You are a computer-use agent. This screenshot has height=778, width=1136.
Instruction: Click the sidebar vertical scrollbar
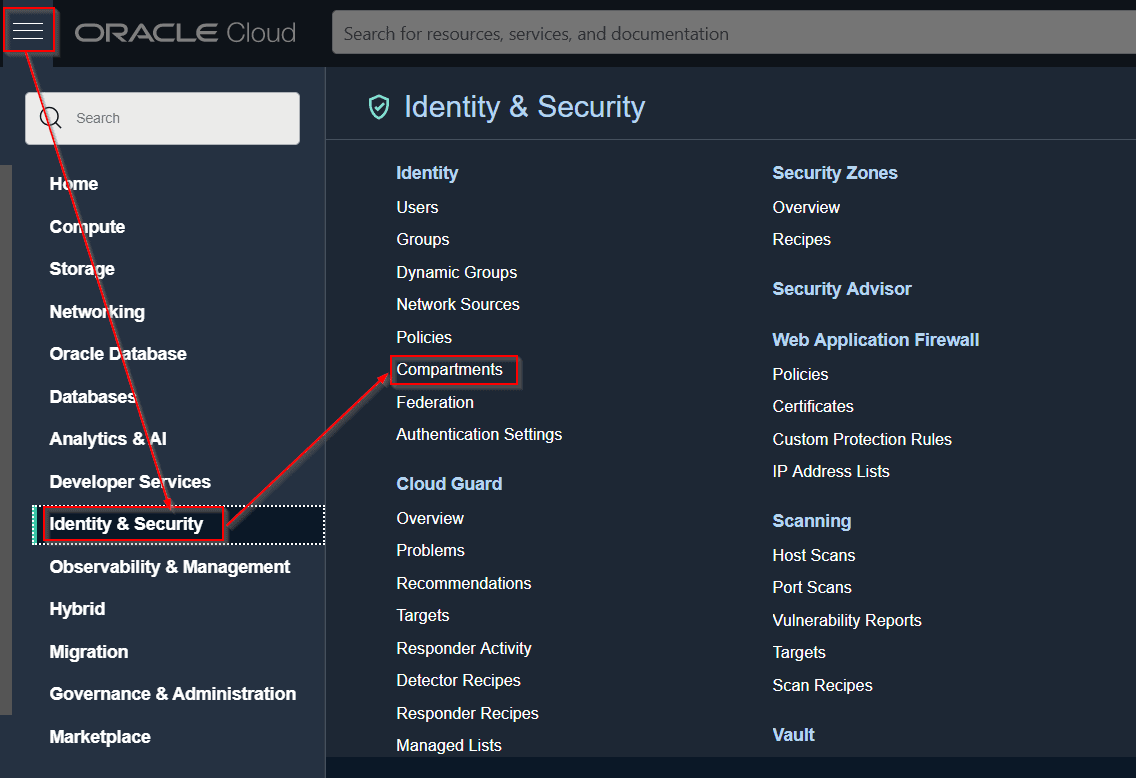pos(6,440)
